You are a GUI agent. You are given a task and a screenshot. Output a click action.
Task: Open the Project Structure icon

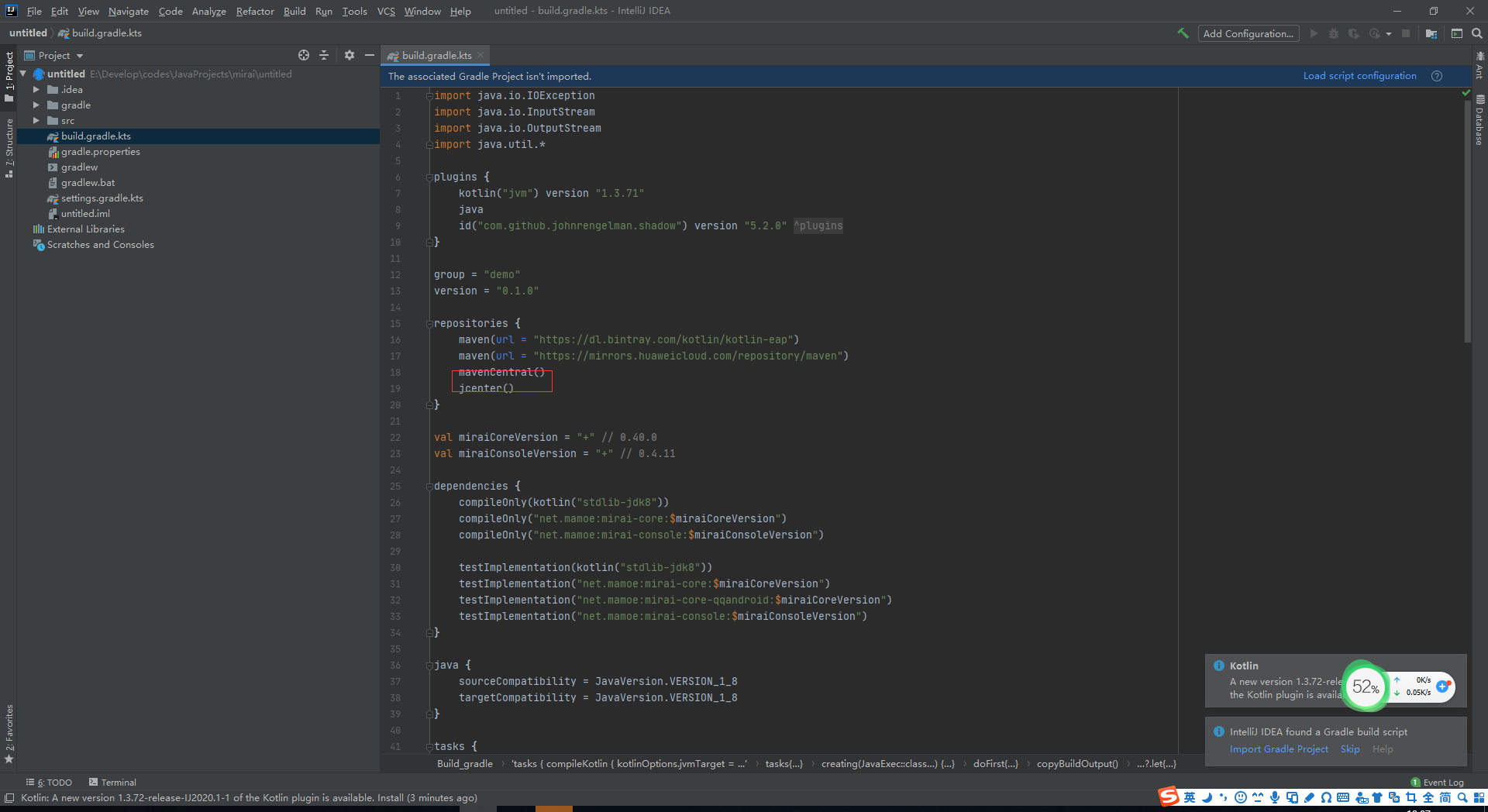pos(1431,33)
